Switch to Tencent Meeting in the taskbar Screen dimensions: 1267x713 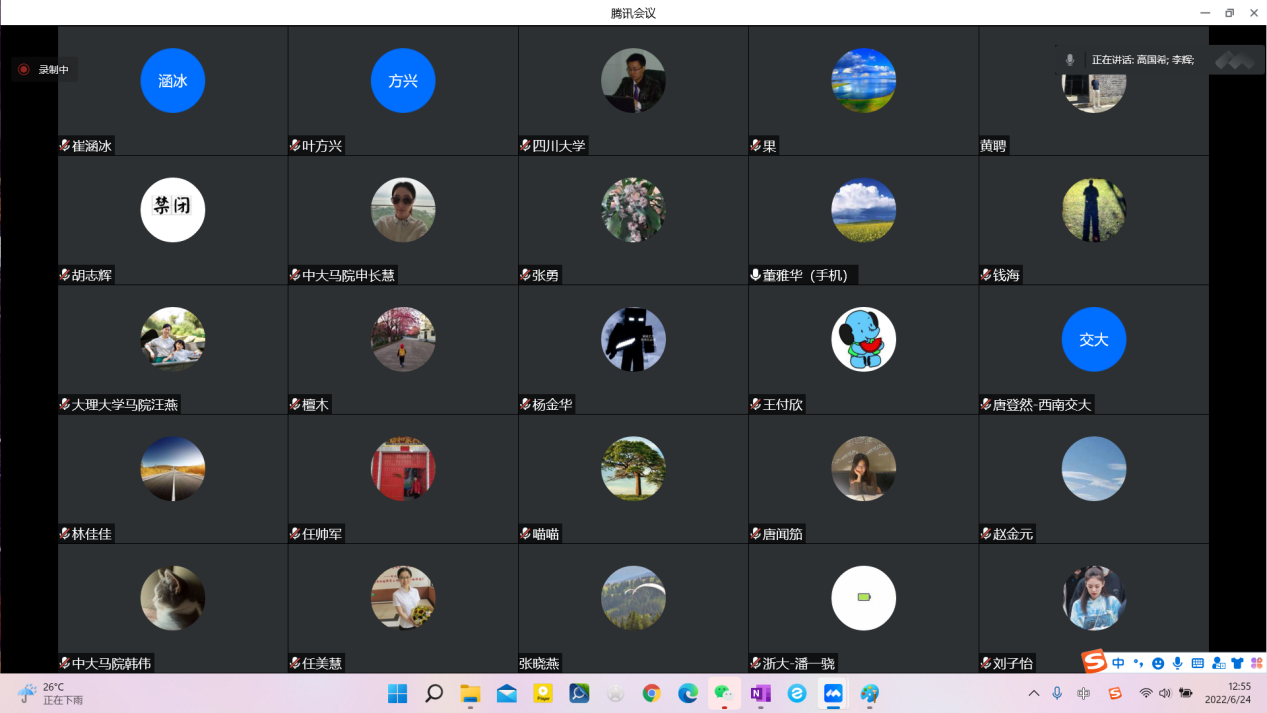pos(833,693)
